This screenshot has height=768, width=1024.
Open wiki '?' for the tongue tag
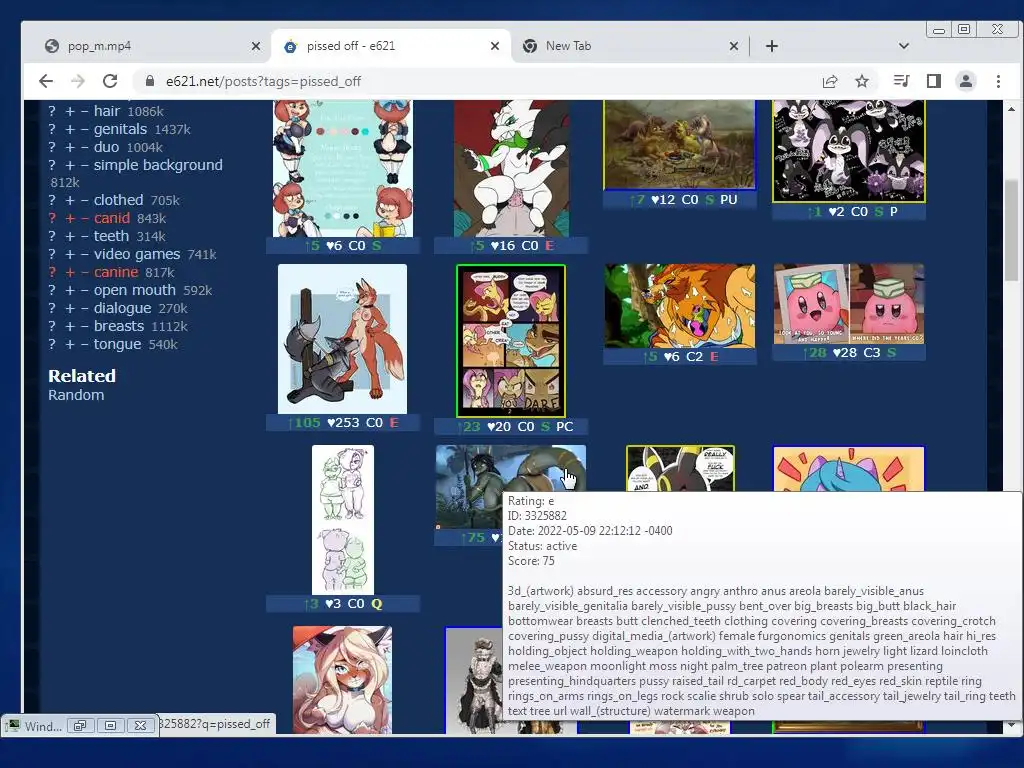(52, 344)
